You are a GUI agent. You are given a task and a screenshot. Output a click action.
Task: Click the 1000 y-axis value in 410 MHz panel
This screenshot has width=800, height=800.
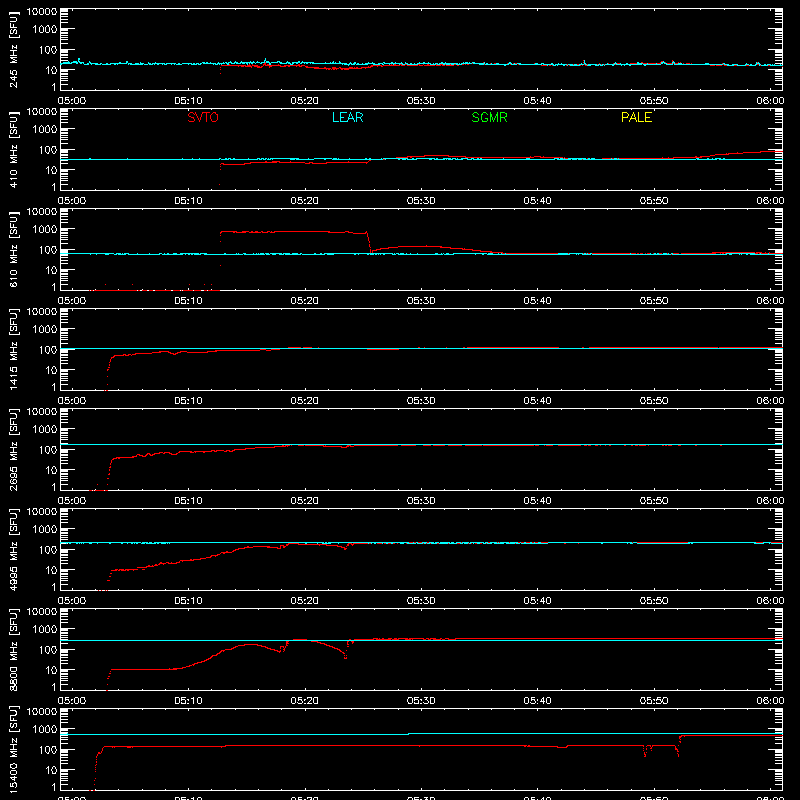tap(45, 130)
